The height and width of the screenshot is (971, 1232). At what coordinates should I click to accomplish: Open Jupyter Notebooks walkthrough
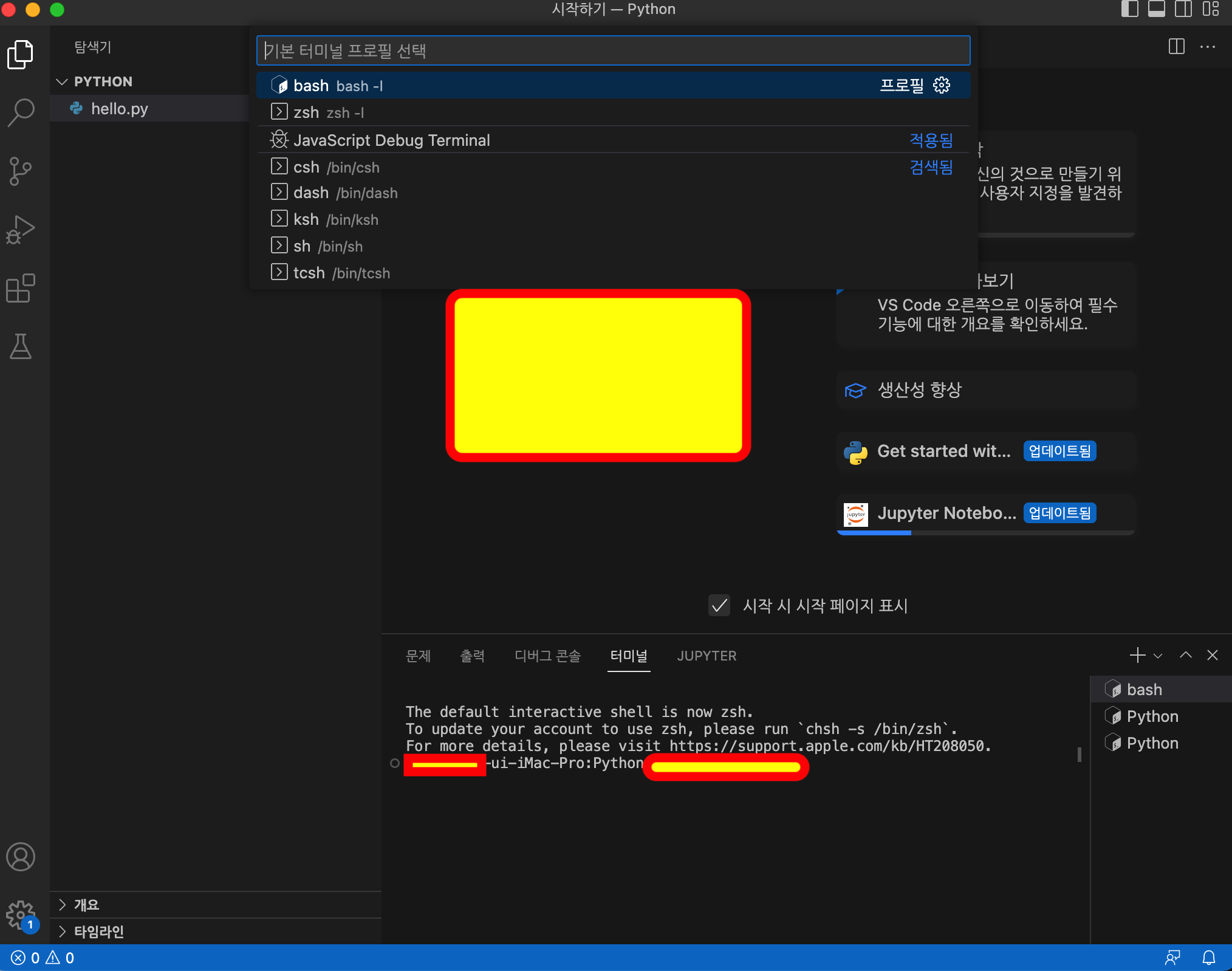pyautogui.click(x=986, y=513)
